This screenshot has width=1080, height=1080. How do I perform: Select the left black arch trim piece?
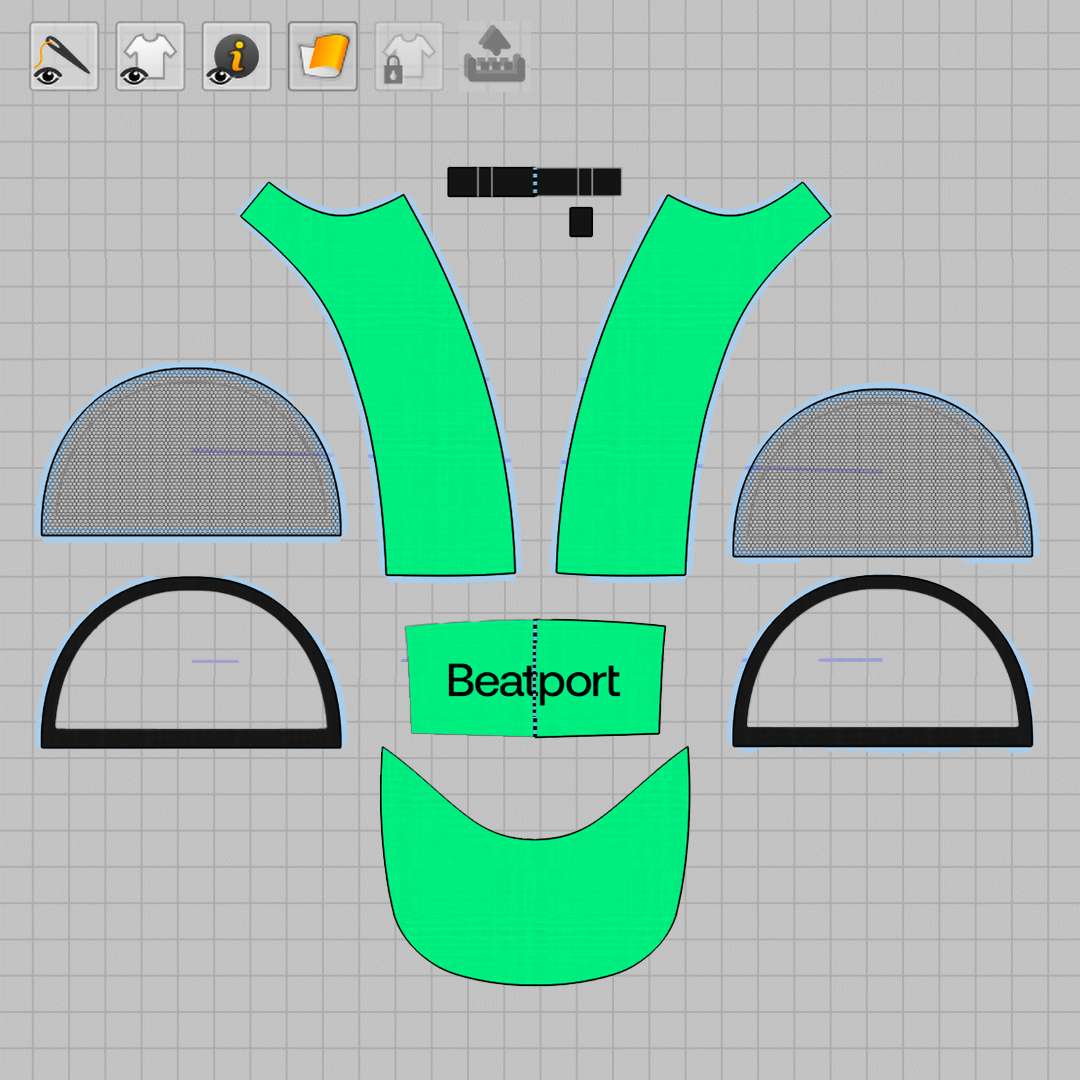point(191,737)
